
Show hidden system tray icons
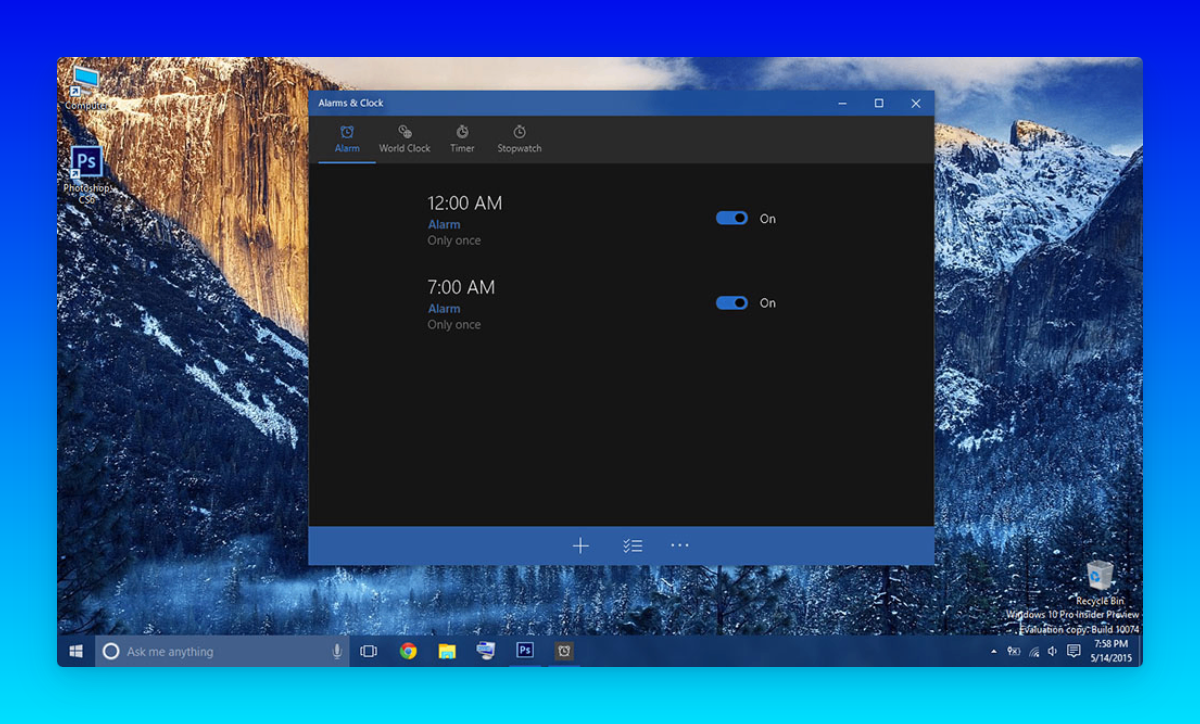(993, 652)
